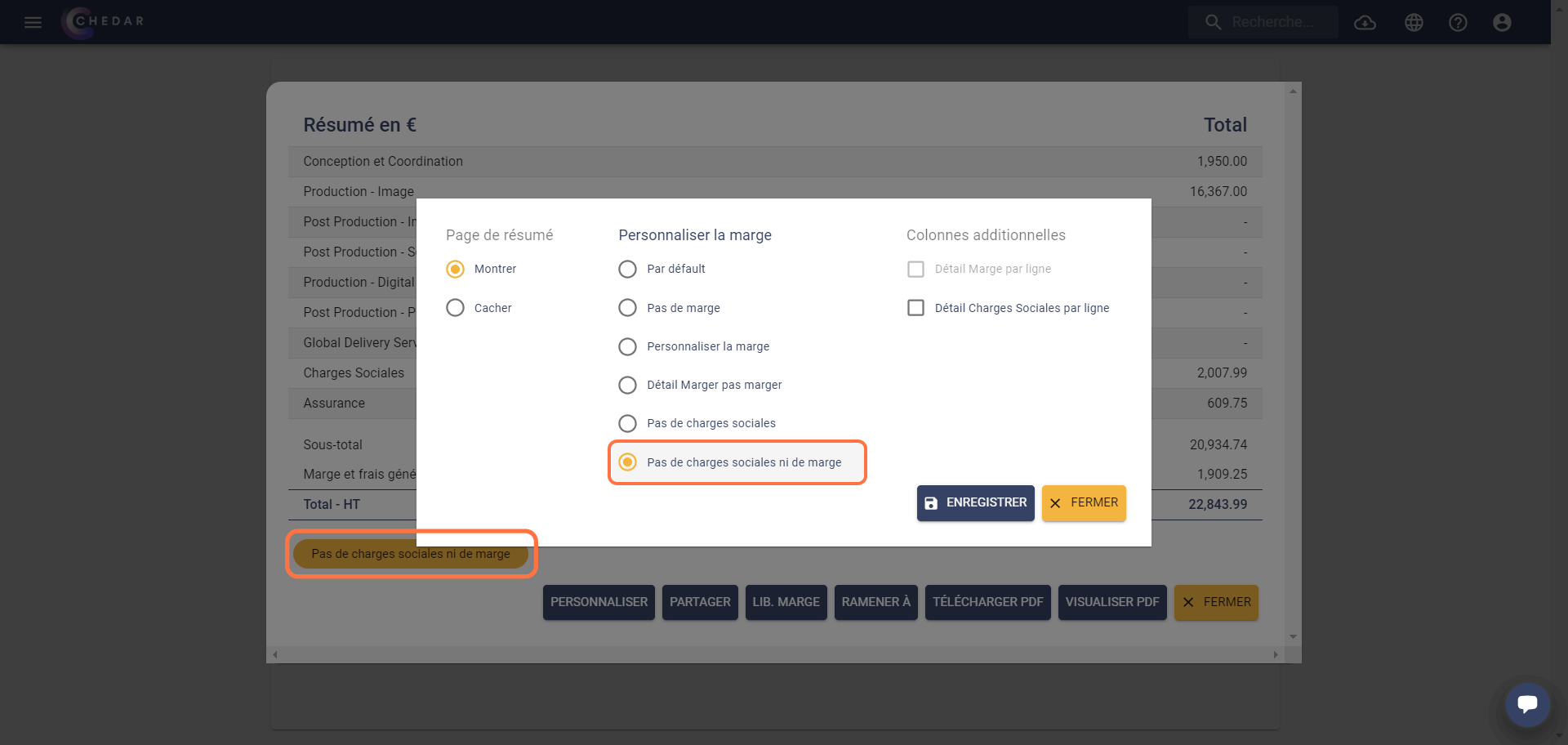Click the summary panel horizontal scrollbar
The height and width of the screenshot is (745, 1568).
[x=775, y=654]
